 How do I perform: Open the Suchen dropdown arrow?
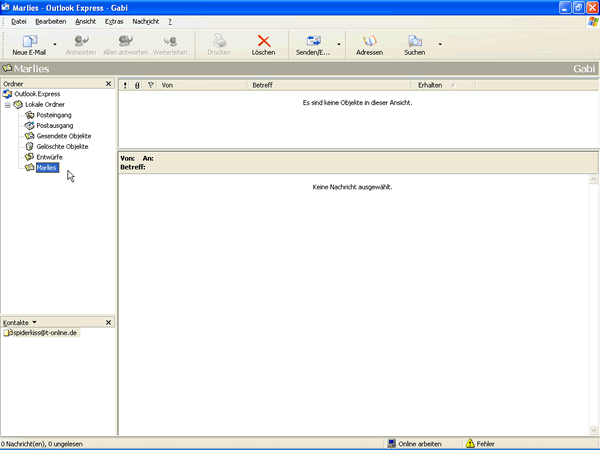point(440,45)
